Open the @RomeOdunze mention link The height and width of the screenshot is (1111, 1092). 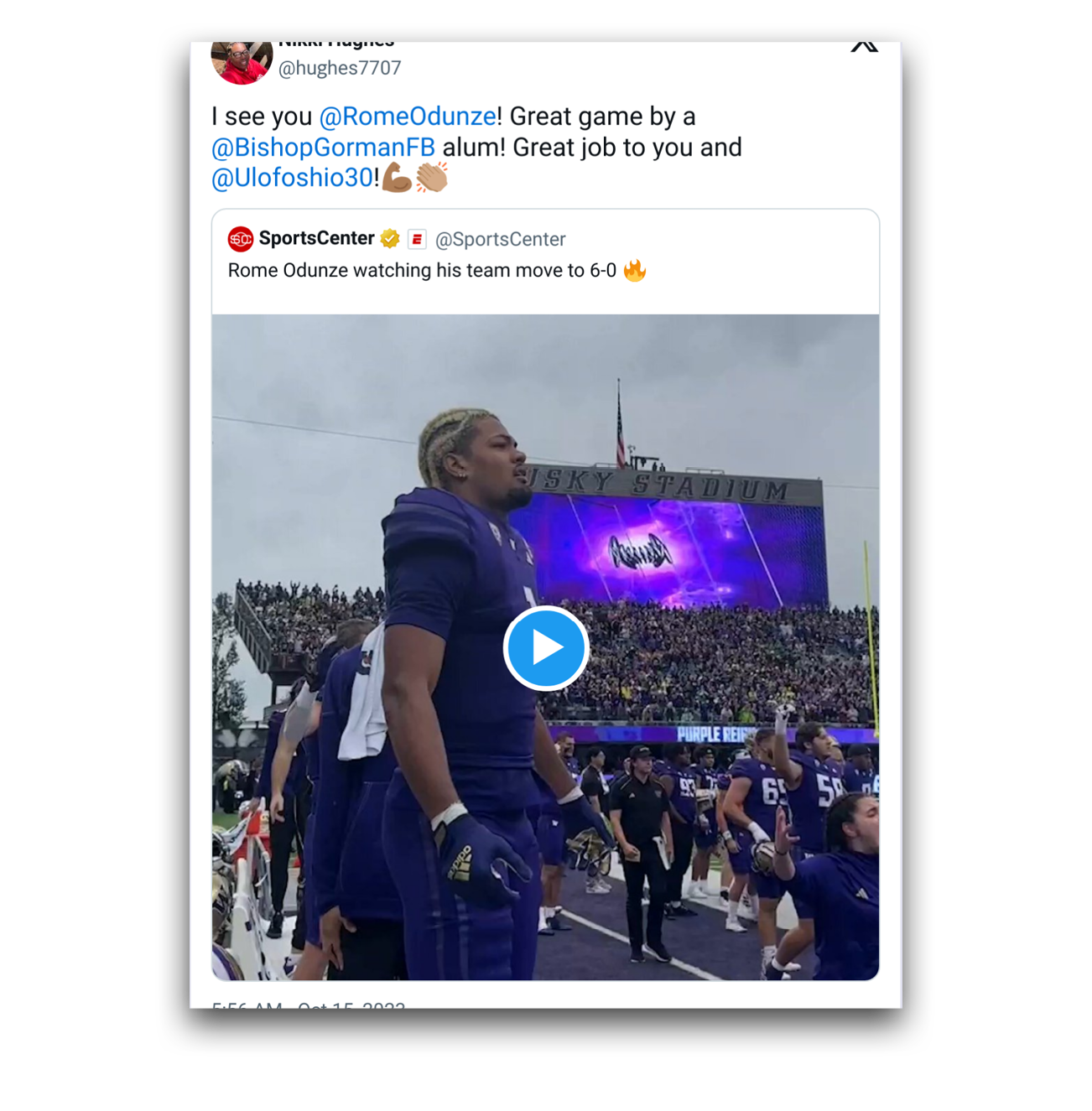coord(408,117)
